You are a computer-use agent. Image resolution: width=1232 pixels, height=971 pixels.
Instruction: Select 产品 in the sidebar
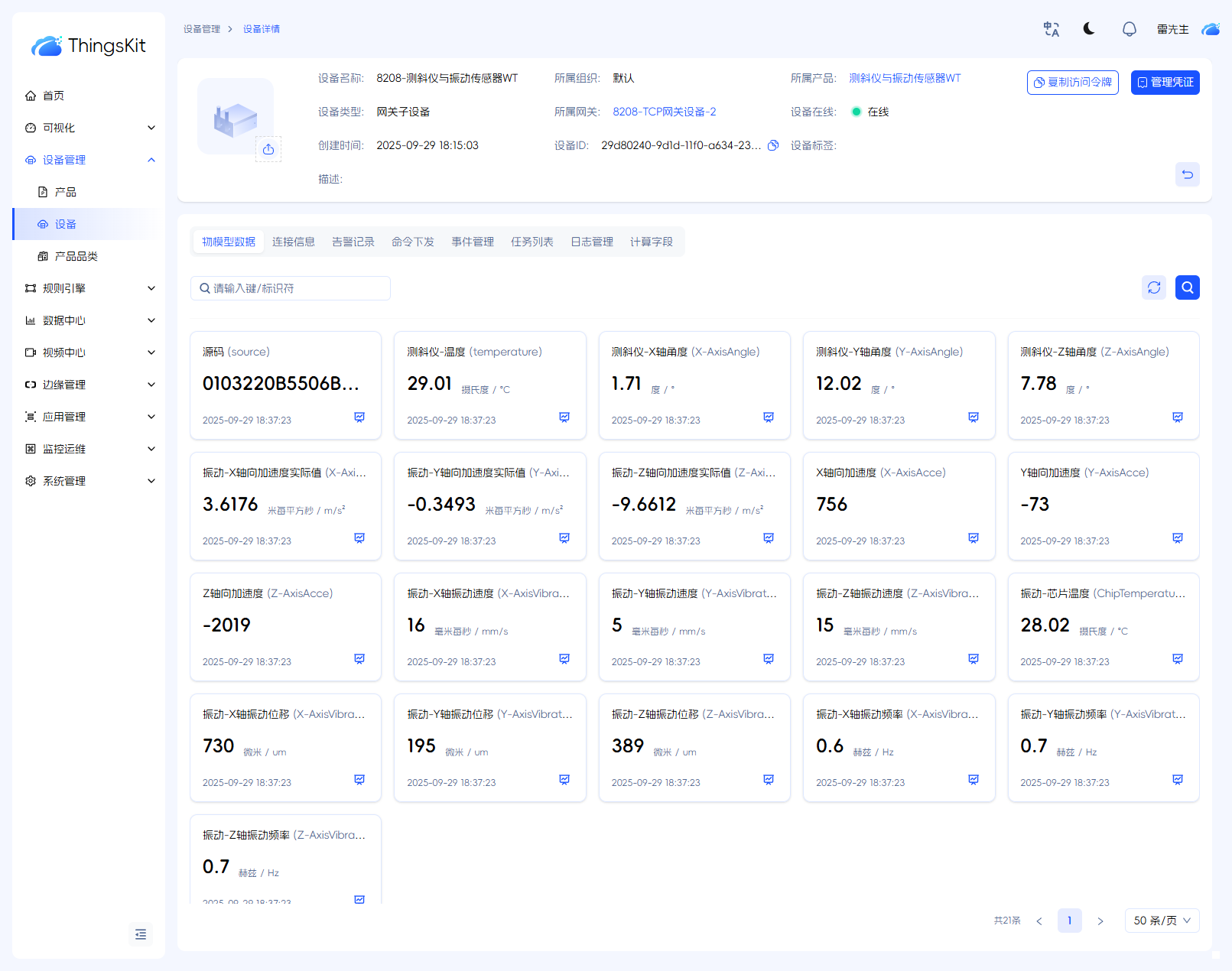[66, 192]
